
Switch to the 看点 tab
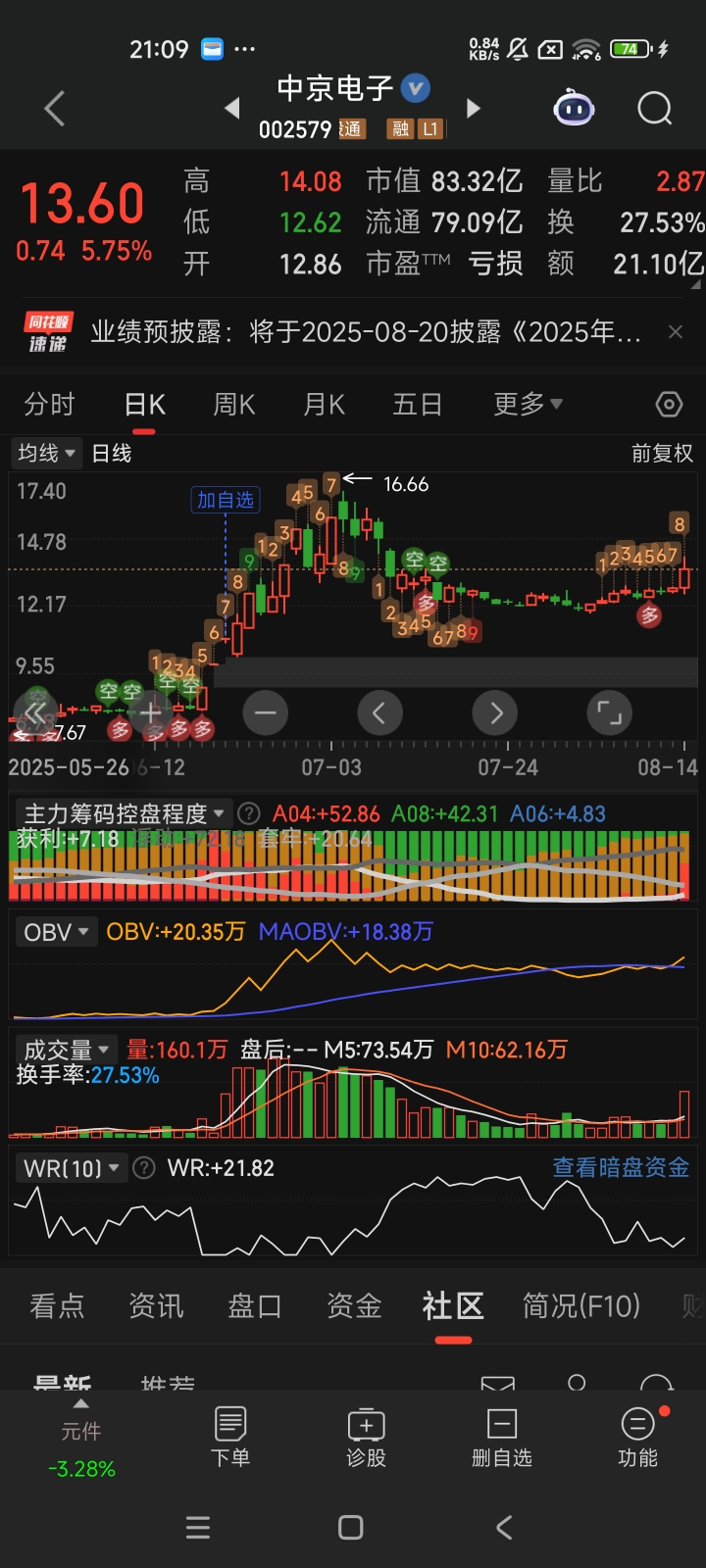(57, 1305)
